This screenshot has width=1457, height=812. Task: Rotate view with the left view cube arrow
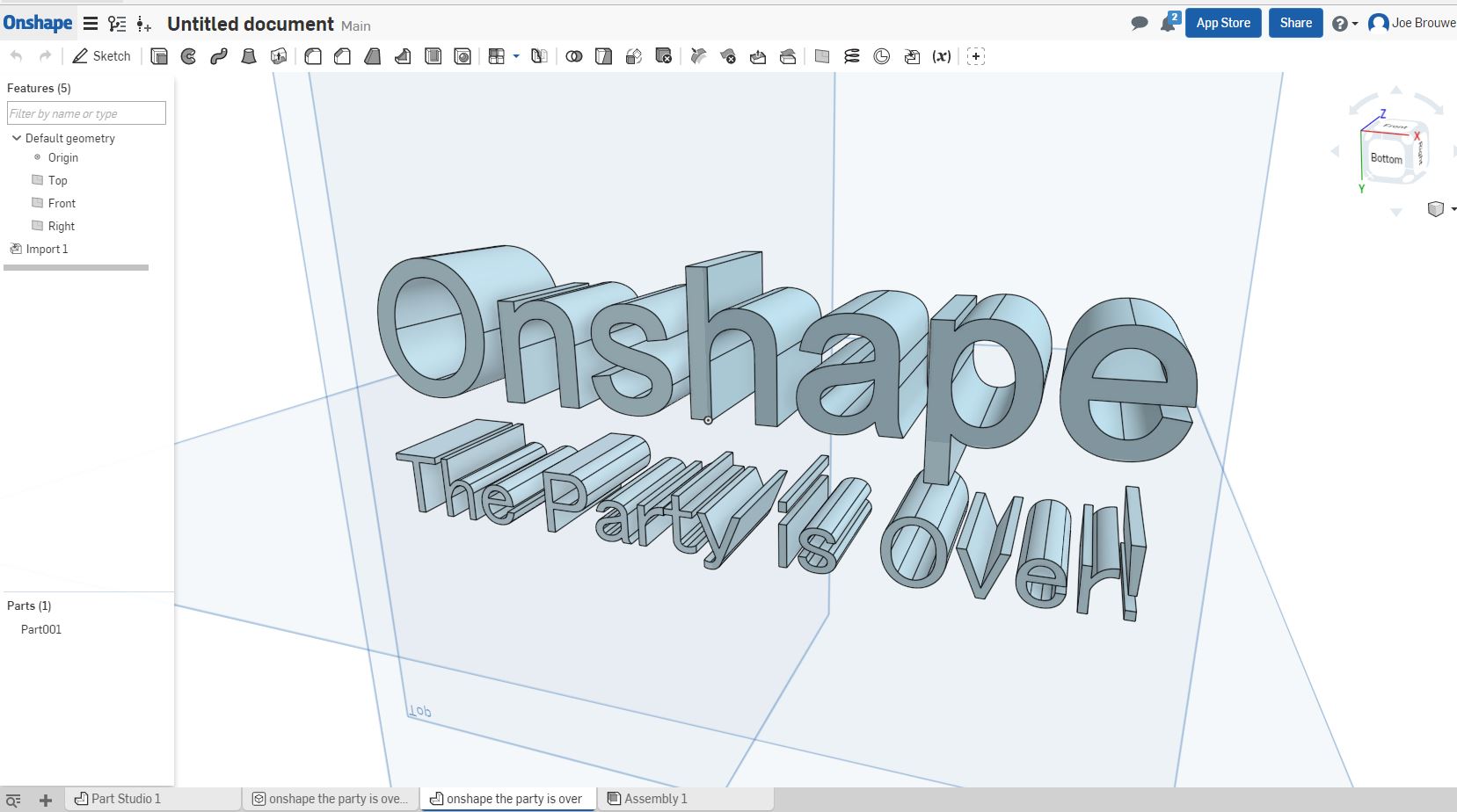point(1336,151)
